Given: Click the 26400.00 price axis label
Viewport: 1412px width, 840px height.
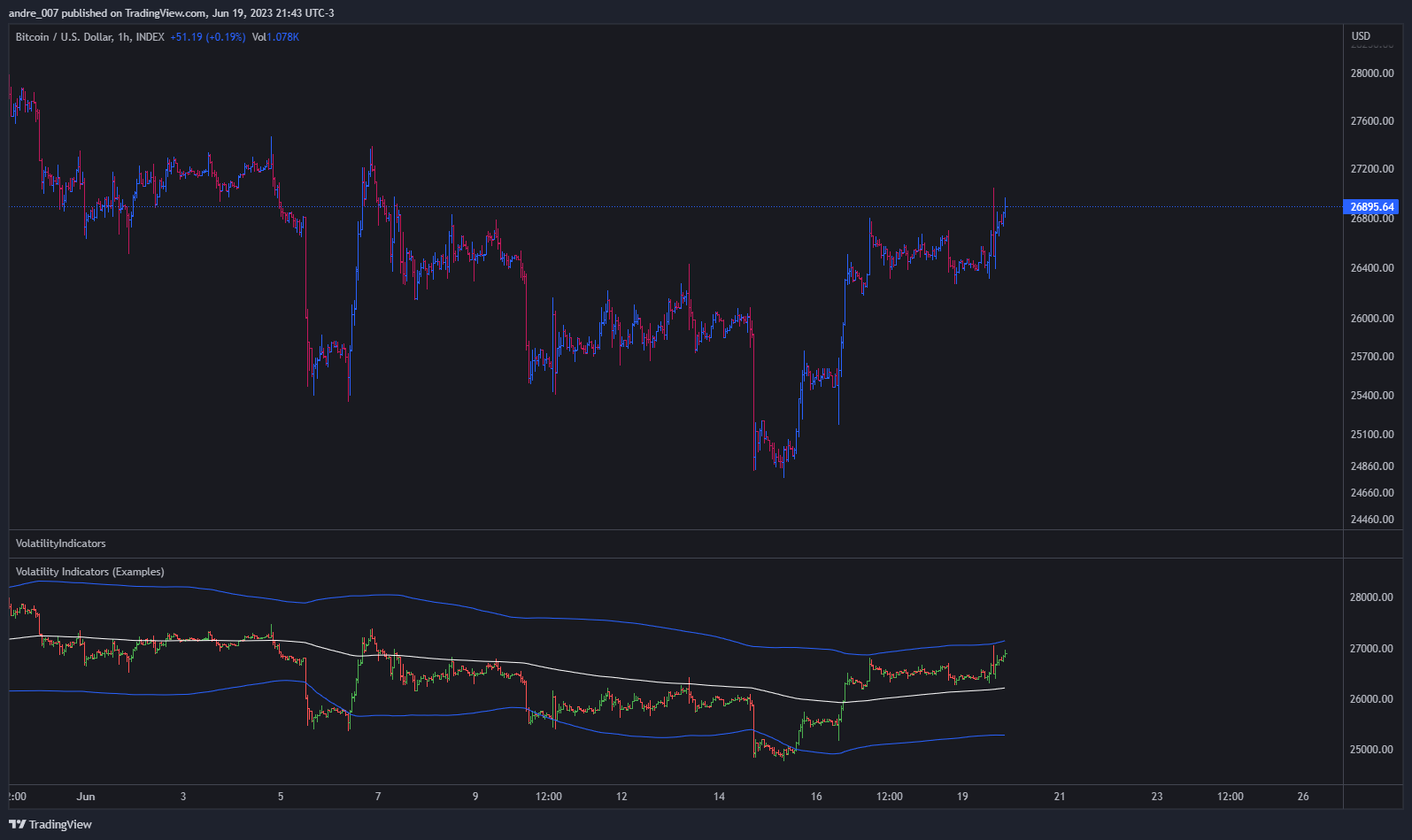Looking at the screenshot, I should 1372,268.
